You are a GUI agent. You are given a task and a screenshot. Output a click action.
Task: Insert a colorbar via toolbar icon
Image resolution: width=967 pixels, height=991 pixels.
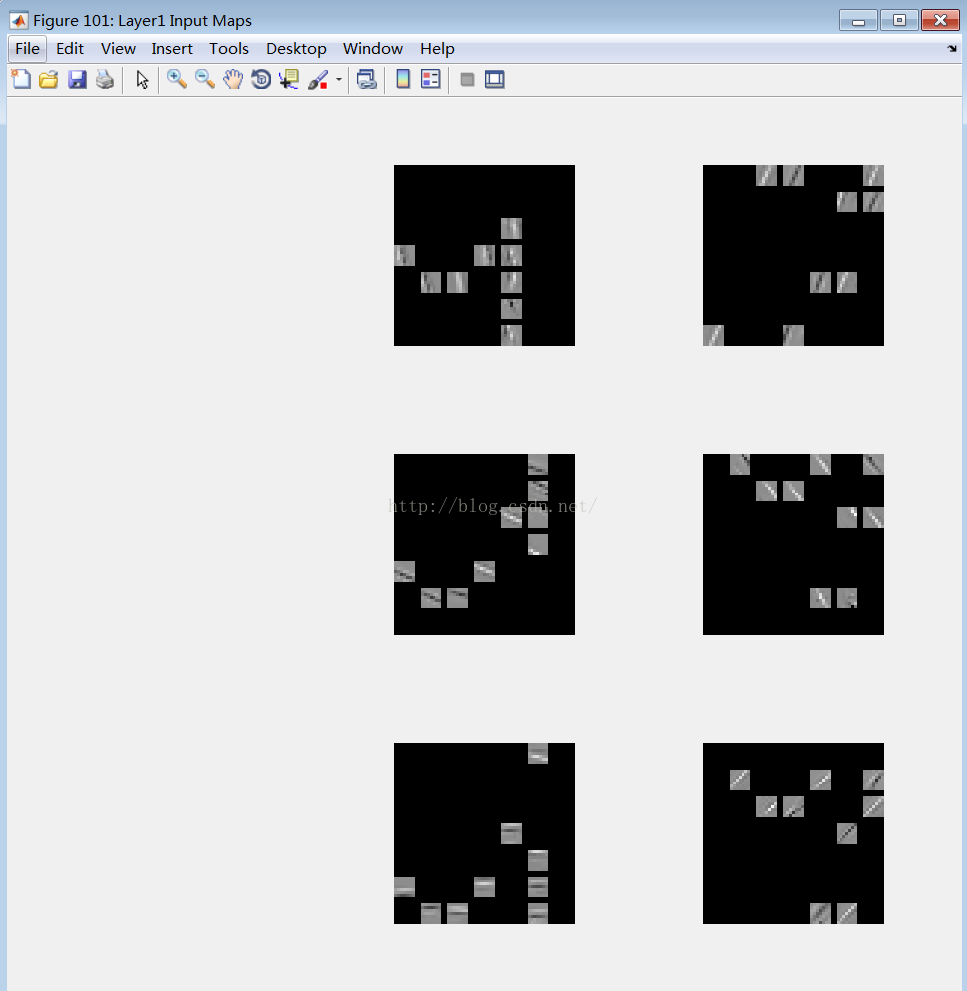coord(403,79)
